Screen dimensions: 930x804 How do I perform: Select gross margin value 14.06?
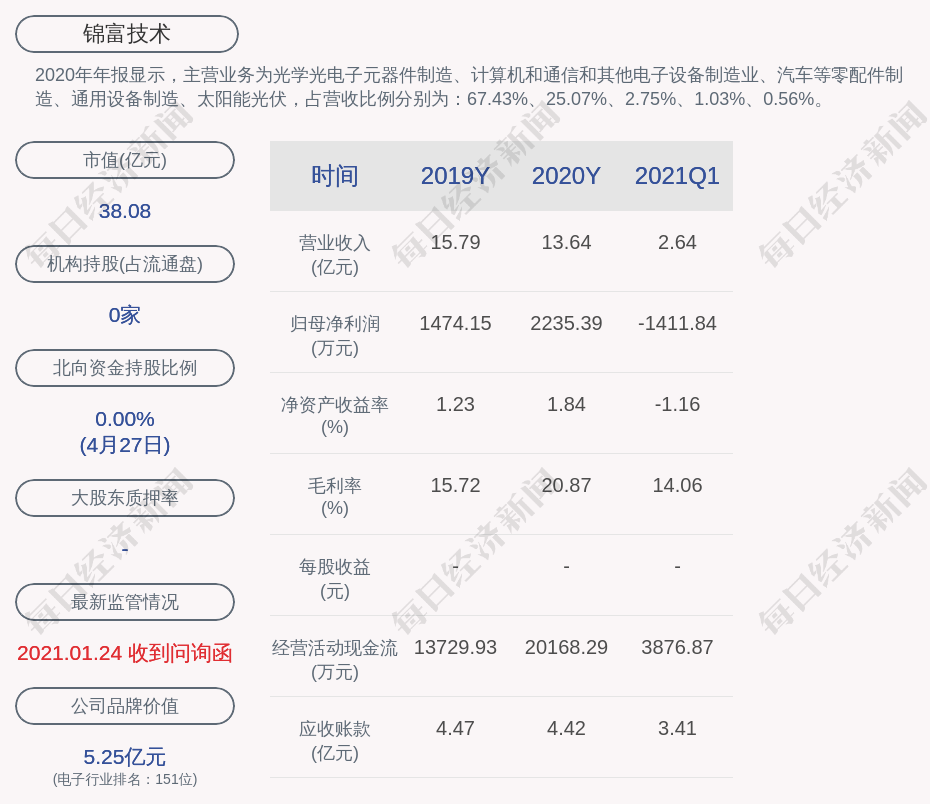click(677, 485)
